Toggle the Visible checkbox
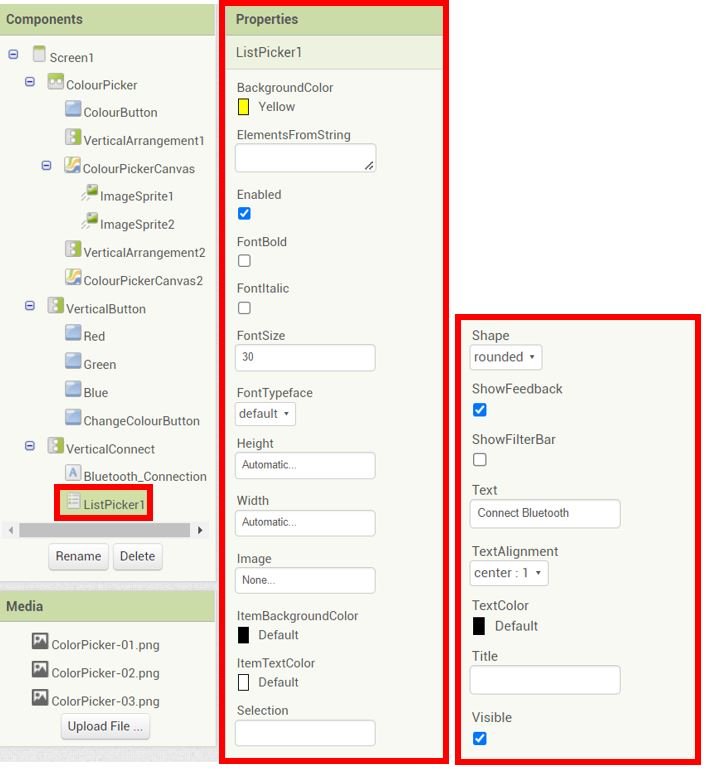This screenshot has height=769, width=708. pos(480,739)
